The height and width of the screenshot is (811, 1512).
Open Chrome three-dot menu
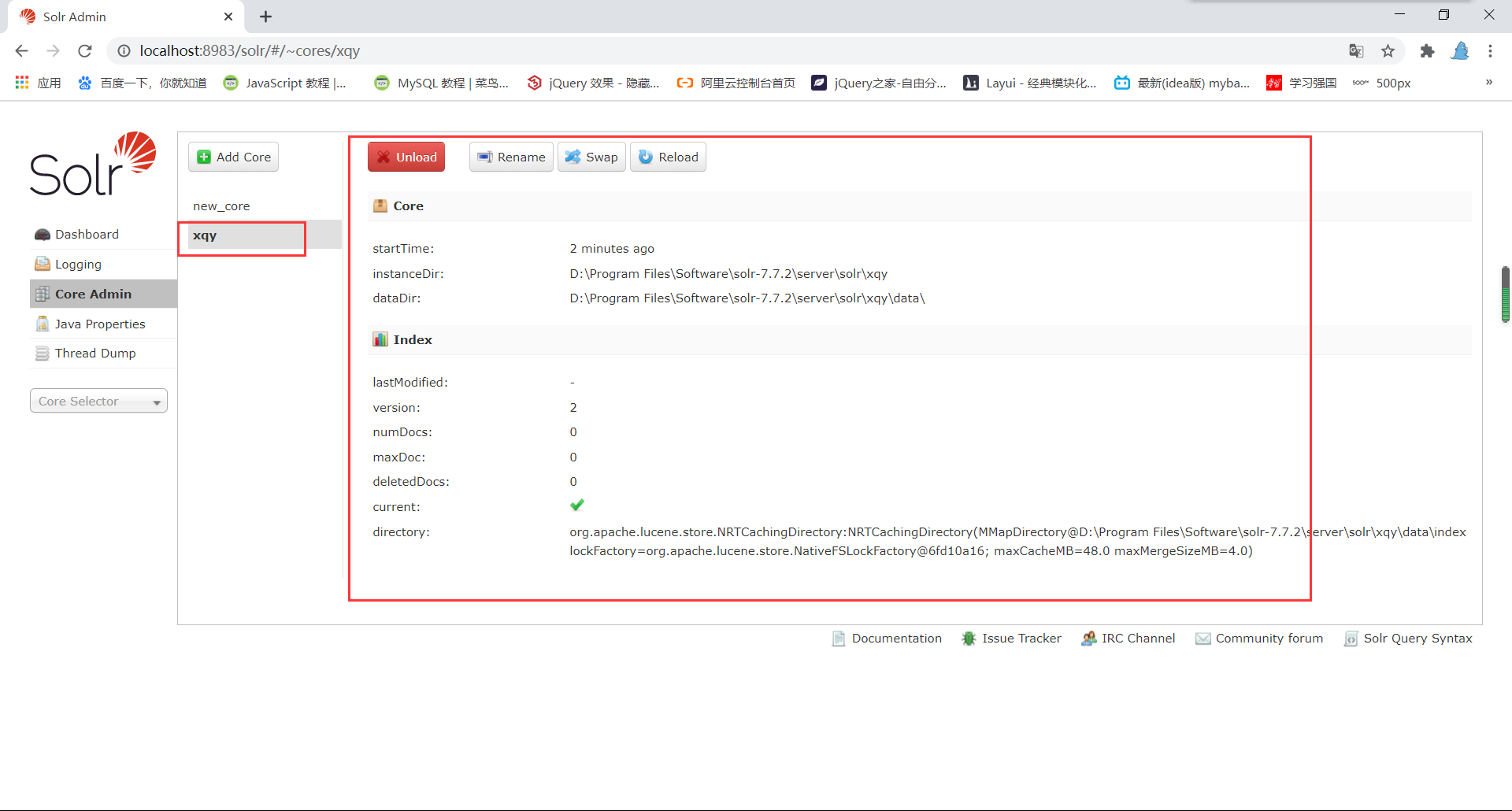click(x=1490, y=51)
